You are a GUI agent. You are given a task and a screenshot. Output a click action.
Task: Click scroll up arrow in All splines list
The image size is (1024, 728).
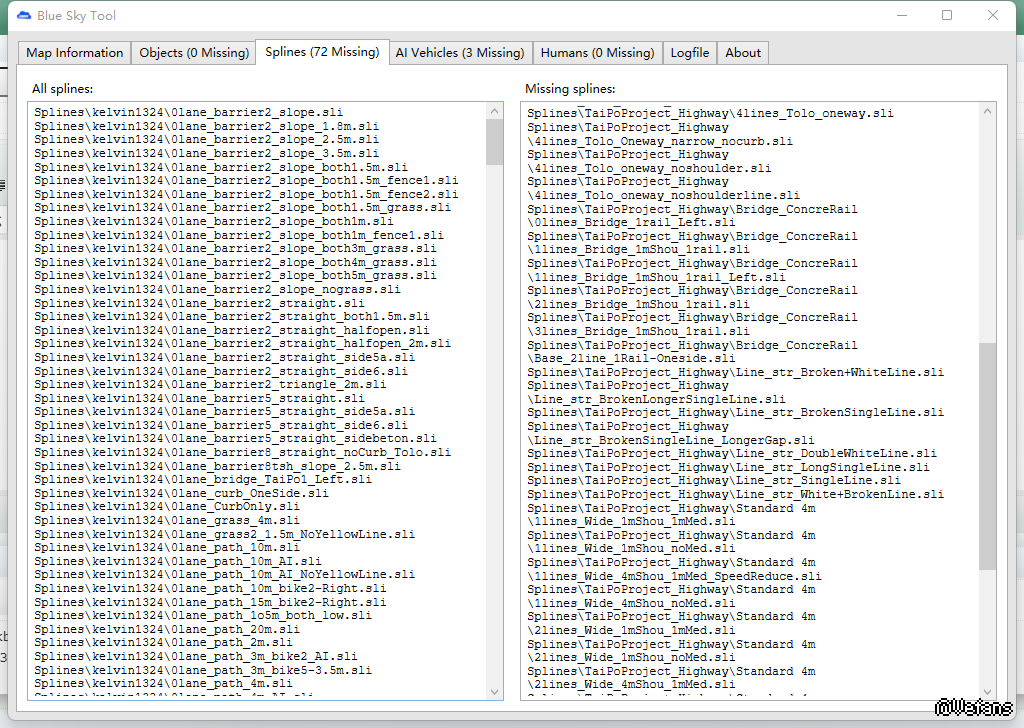click(x=494, y=110)
